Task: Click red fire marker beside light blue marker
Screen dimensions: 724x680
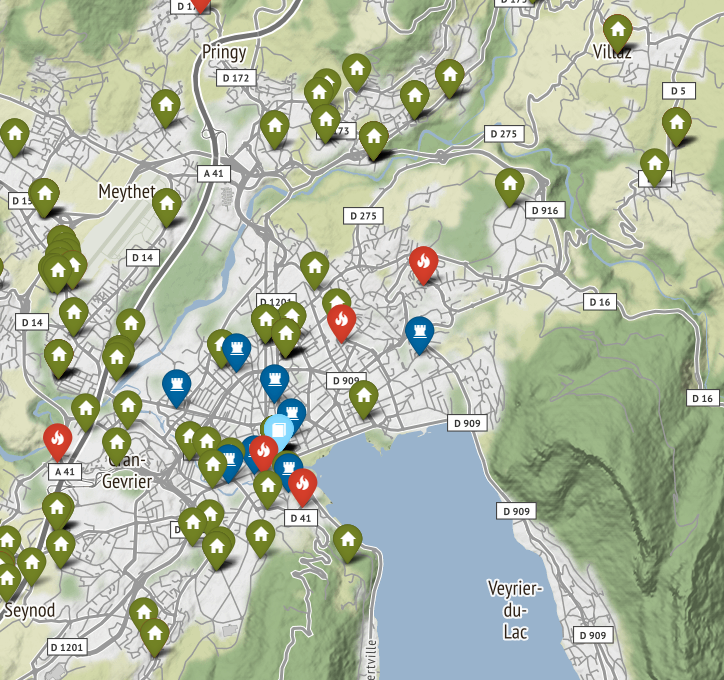Action: click(263, 453)
